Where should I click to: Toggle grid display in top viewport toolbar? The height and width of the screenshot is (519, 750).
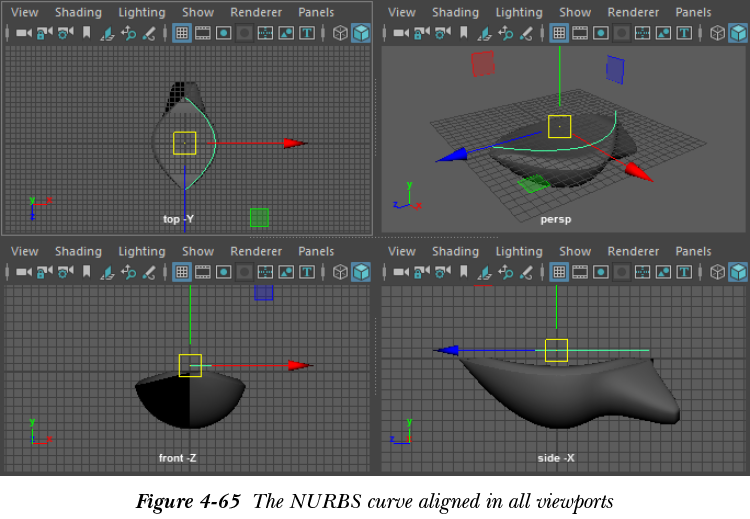click(181, 33)
